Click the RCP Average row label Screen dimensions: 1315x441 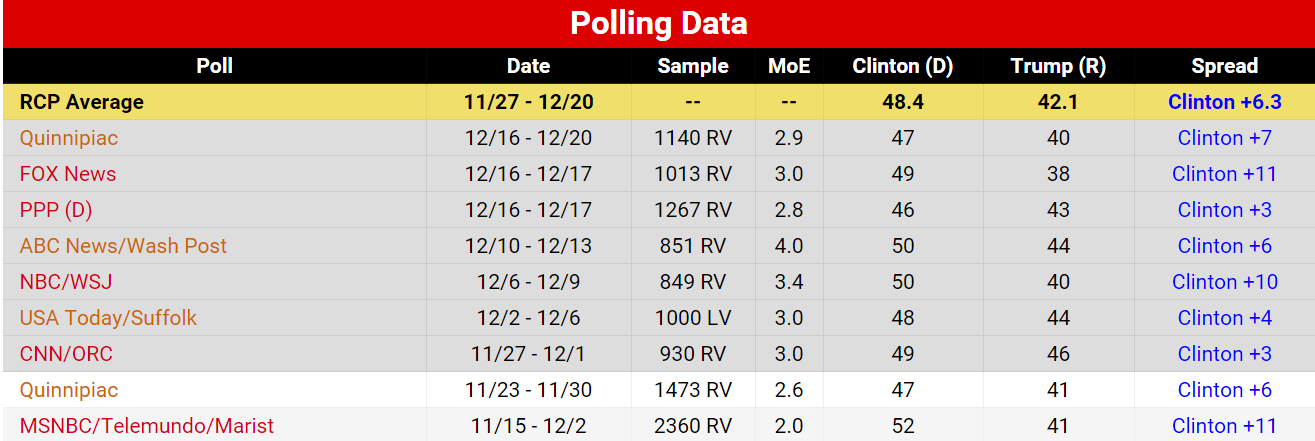[x=82, y=102]
